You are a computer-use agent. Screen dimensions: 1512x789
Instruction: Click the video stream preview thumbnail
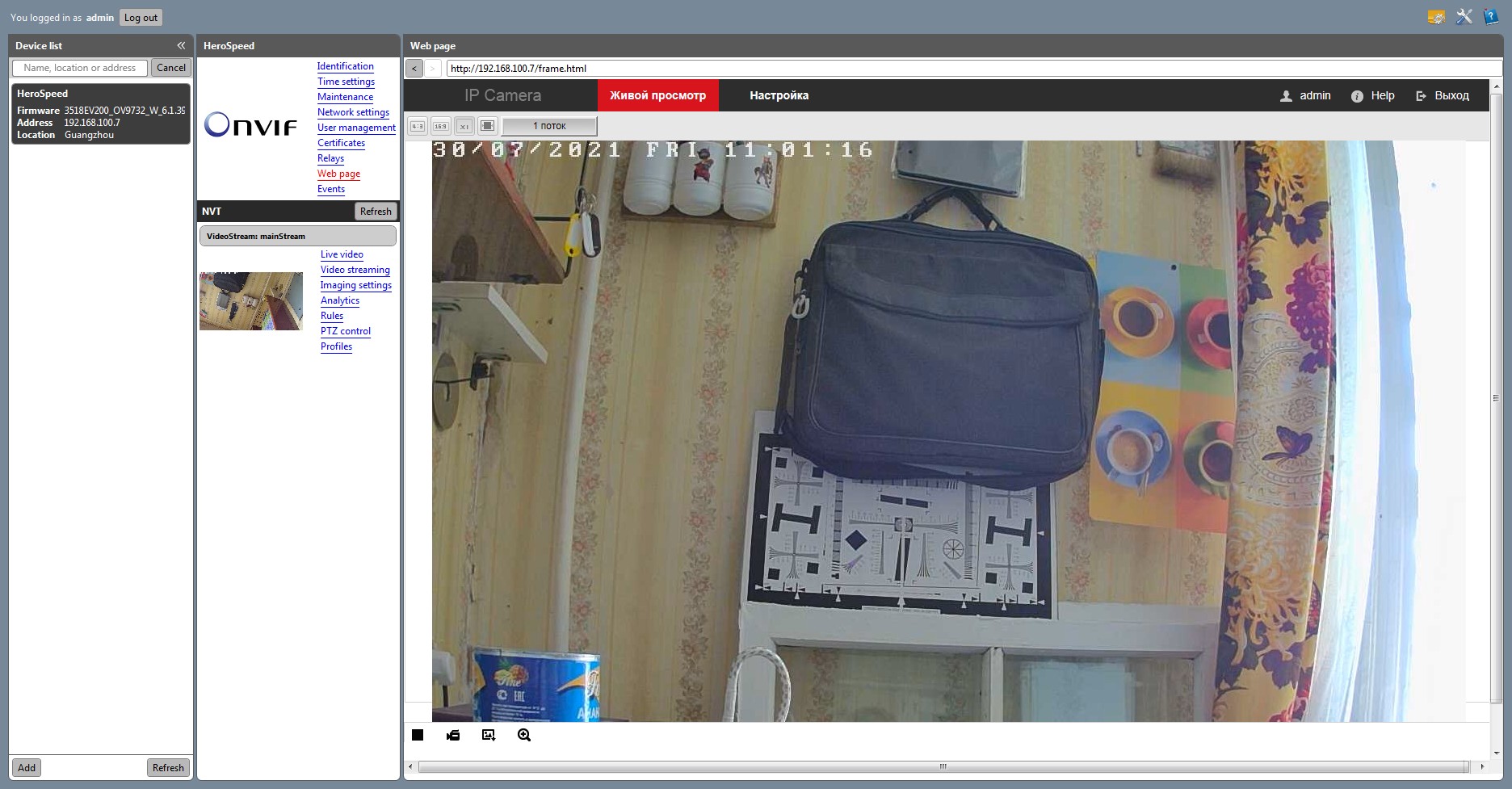pyautogui.click(x=251, y=301)
